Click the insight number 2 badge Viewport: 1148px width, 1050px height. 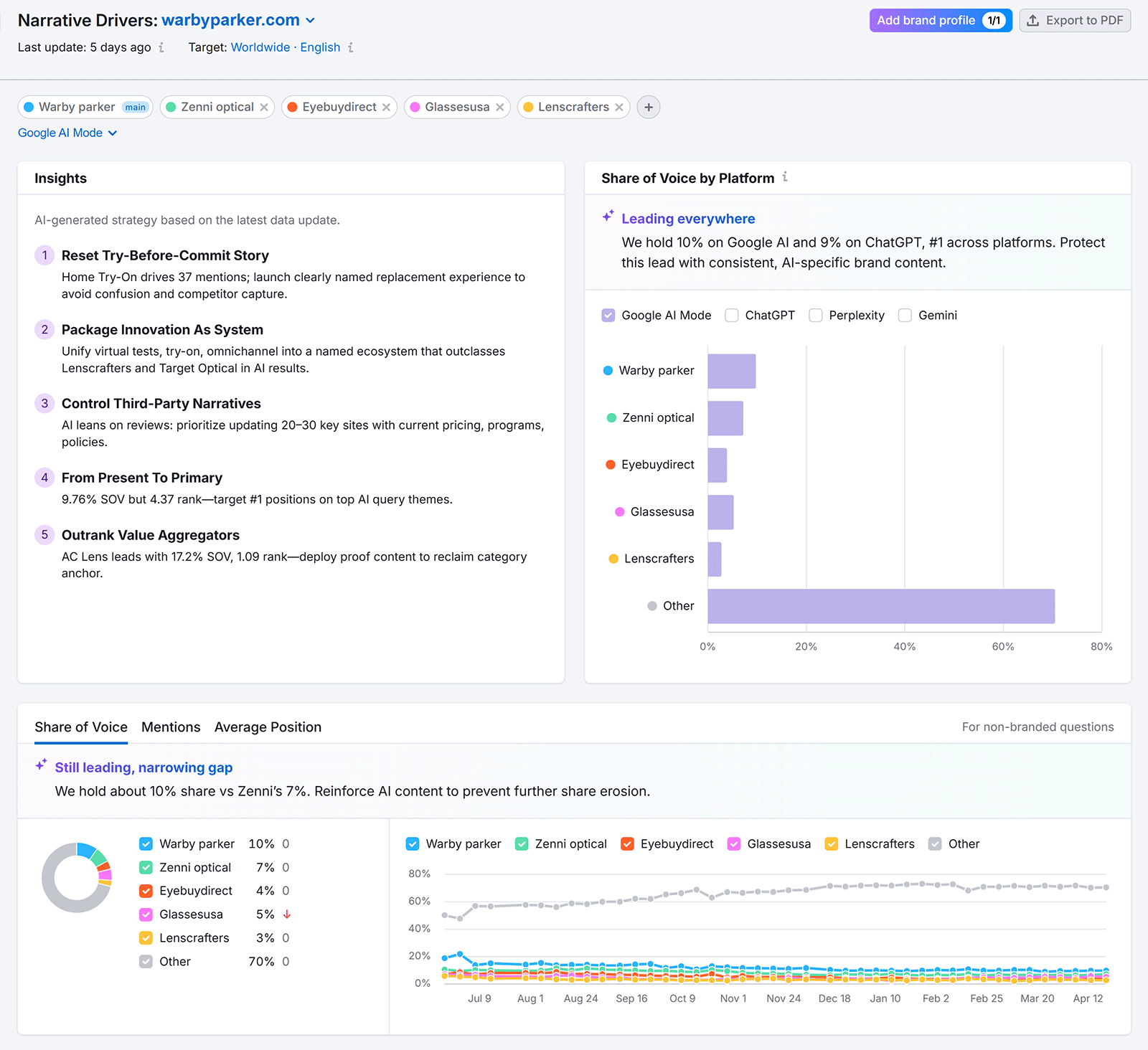[x=44, y=329]
